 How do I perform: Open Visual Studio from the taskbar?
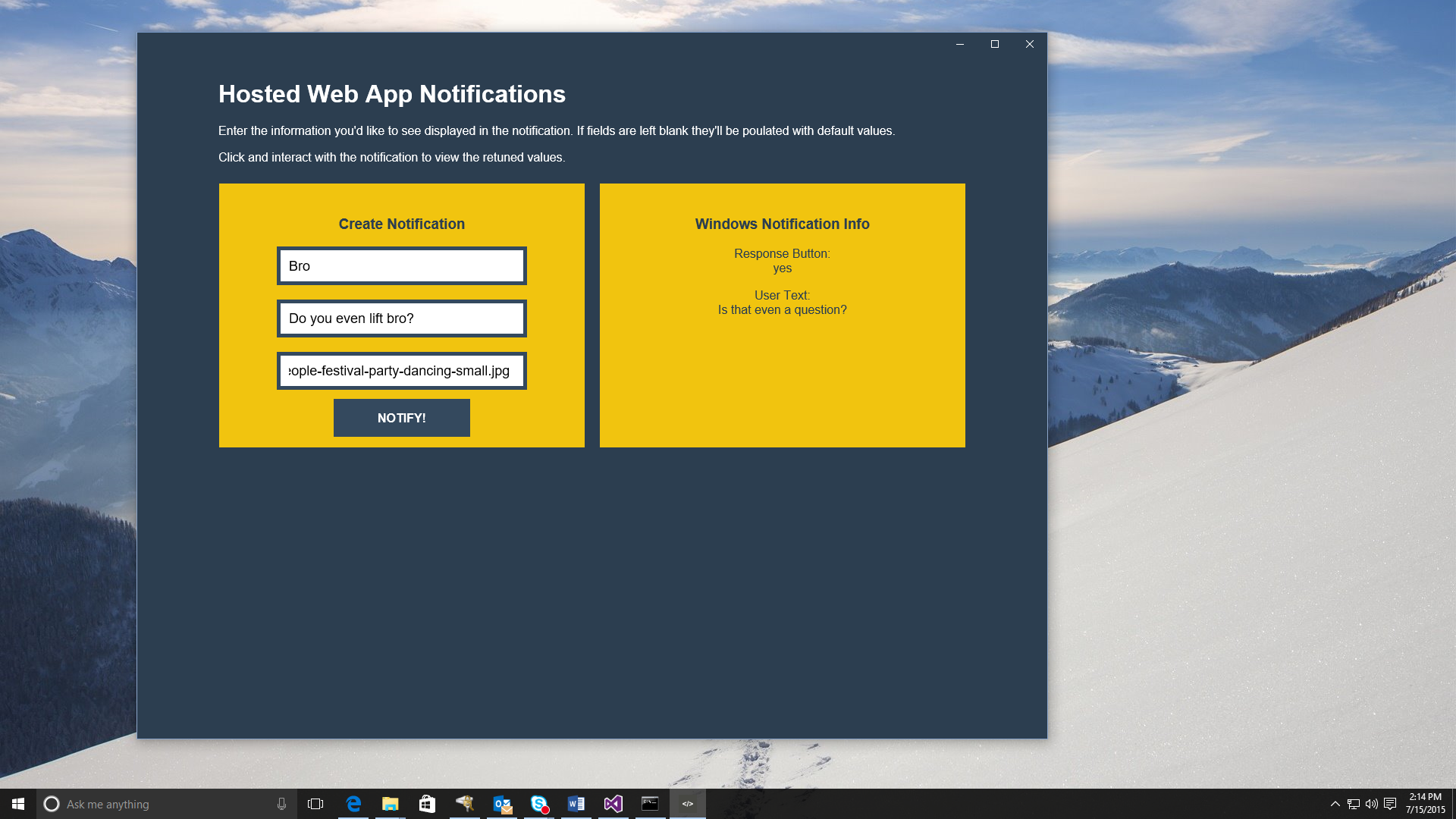(613, 804)
